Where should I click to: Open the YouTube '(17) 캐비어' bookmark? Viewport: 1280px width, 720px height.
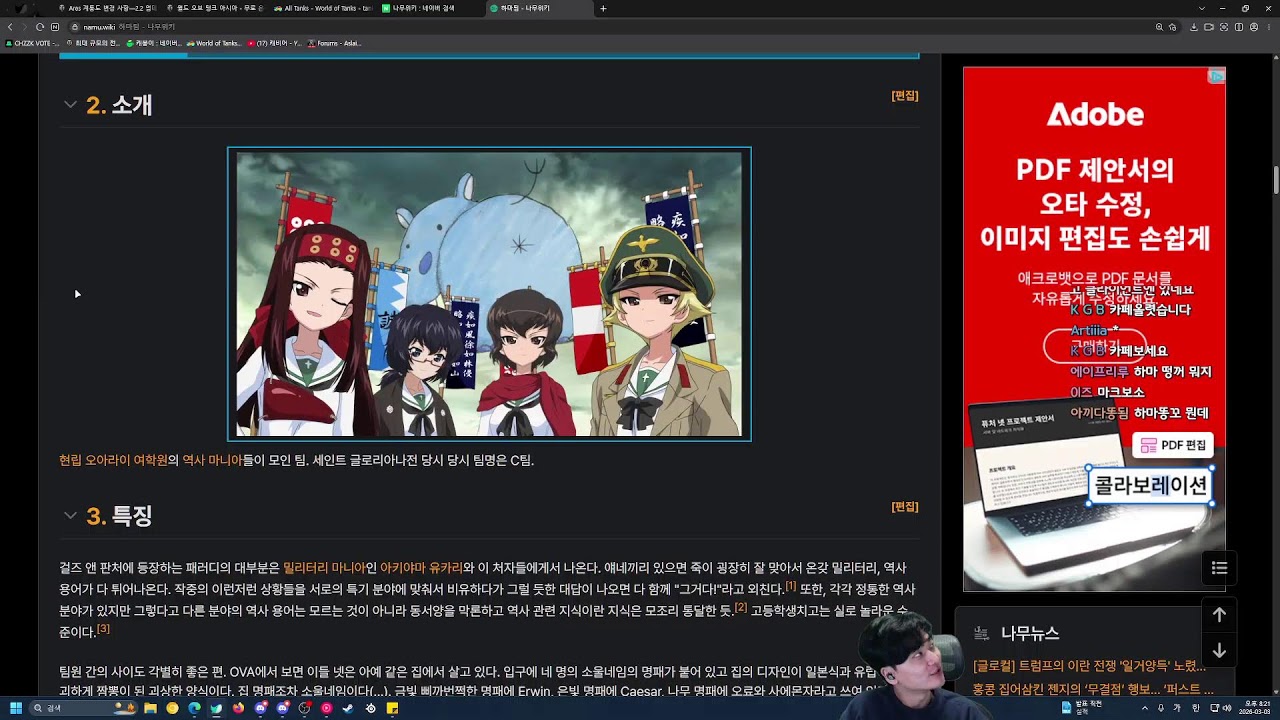(x=274, y=43)
